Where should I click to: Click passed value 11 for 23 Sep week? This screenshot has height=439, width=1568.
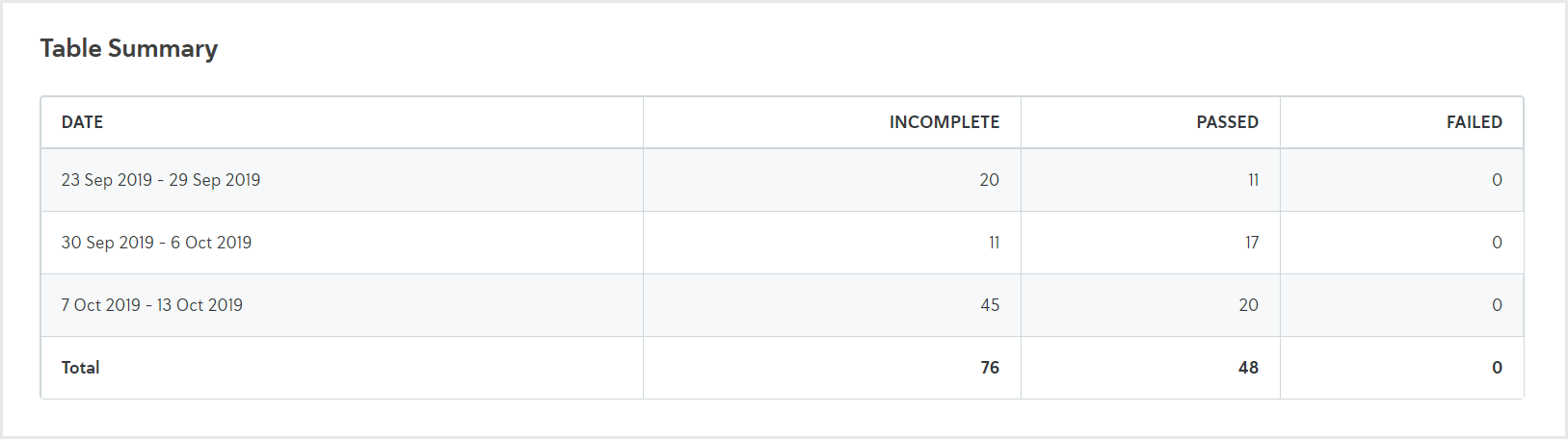coord(1253,180)
